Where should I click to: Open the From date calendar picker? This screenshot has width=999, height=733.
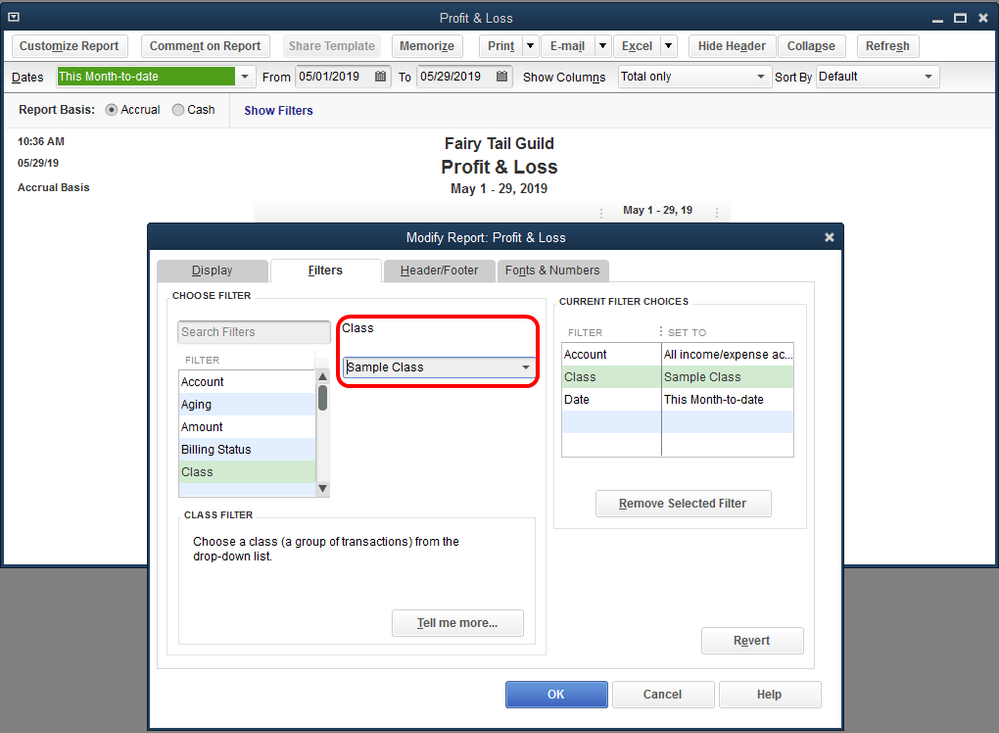(x=380, y=76)
